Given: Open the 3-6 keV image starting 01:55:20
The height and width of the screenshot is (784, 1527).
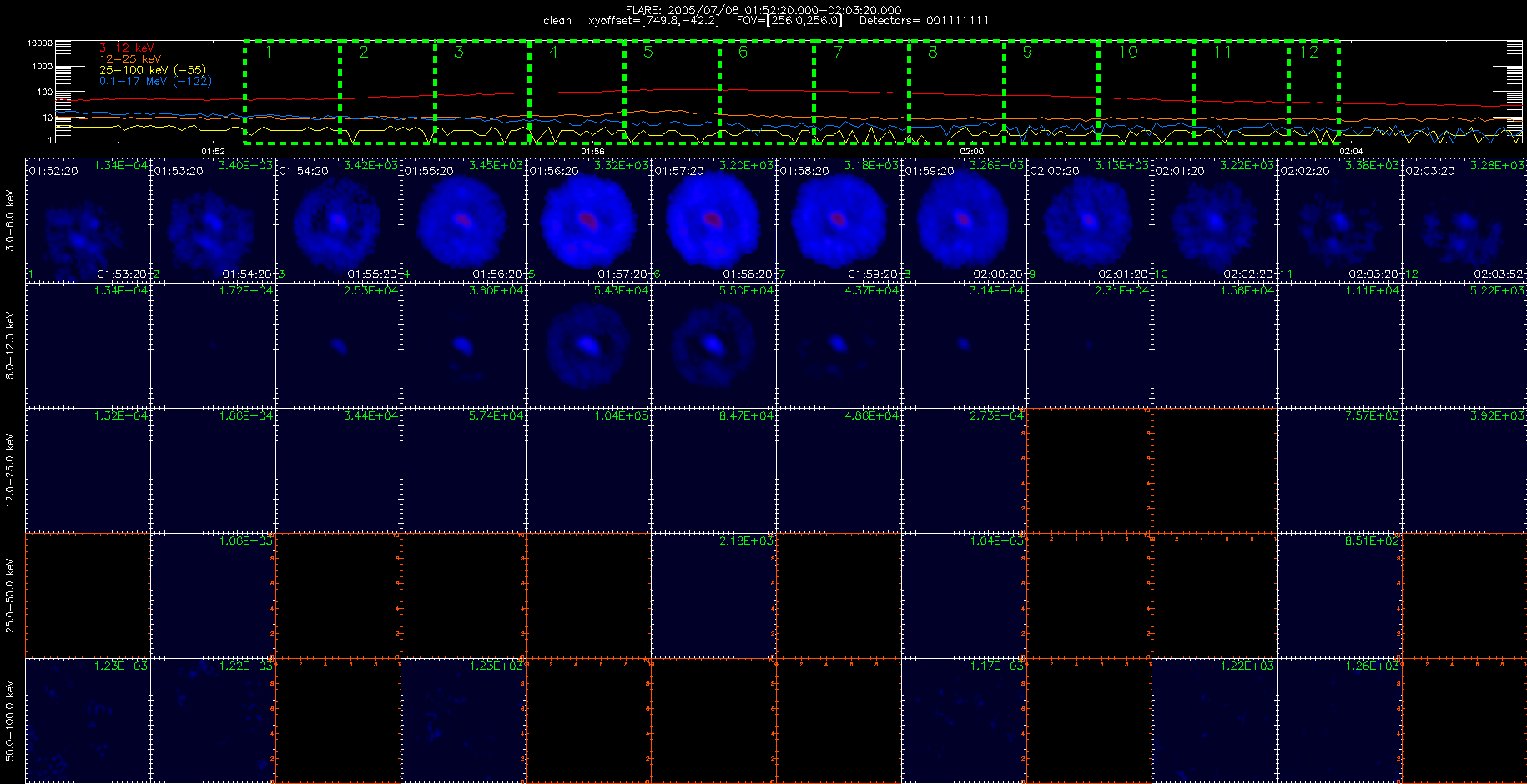Looking at the screenshot, I should pos(463,220).
